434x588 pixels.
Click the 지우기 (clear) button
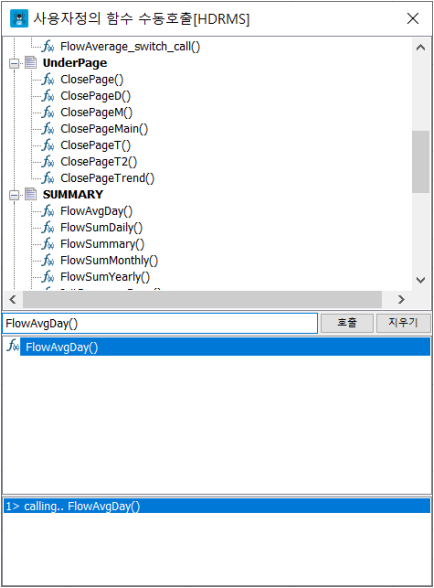tap(403, 323)
